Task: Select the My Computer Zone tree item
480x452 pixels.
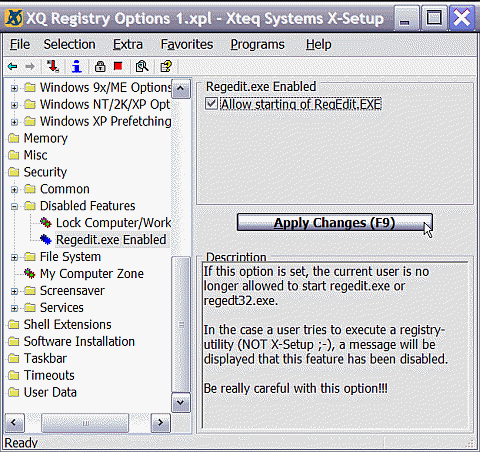Action: click(92, 273)
